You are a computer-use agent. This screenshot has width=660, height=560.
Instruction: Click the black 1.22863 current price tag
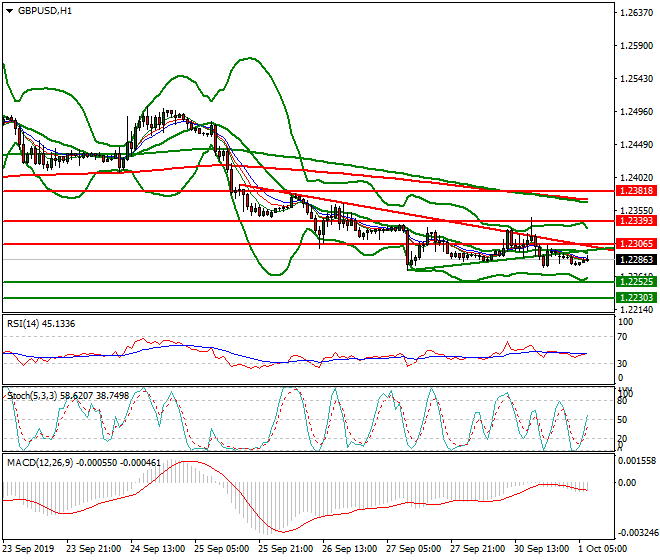tap(636, 260)
